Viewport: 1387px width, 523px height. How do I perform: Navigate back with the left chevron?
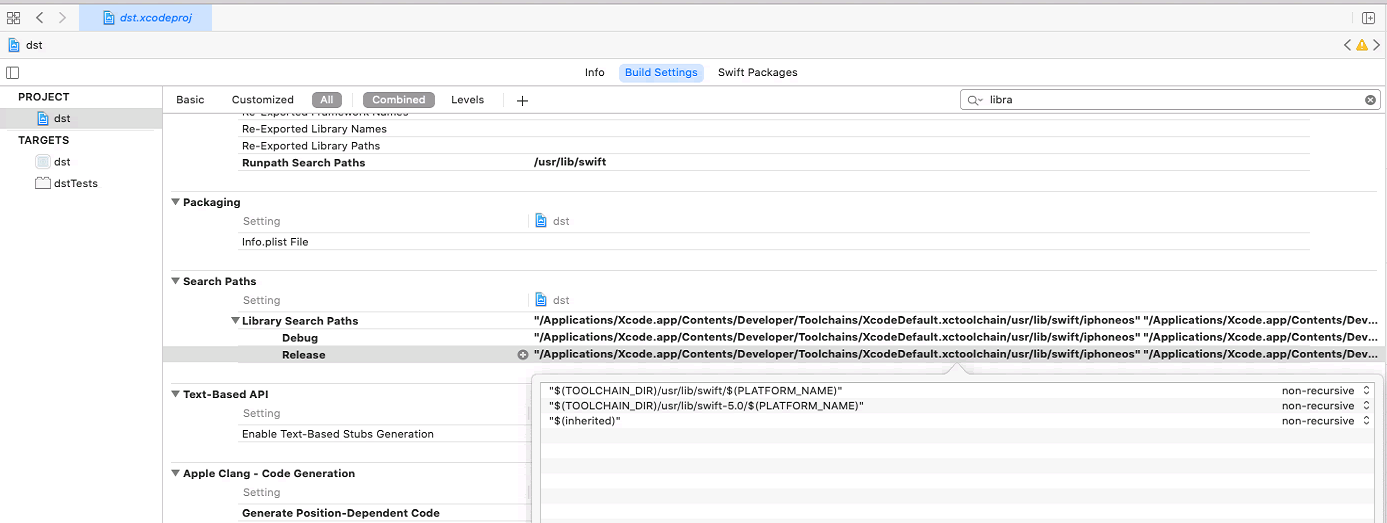pyautogui.click(x=40, y=18)
